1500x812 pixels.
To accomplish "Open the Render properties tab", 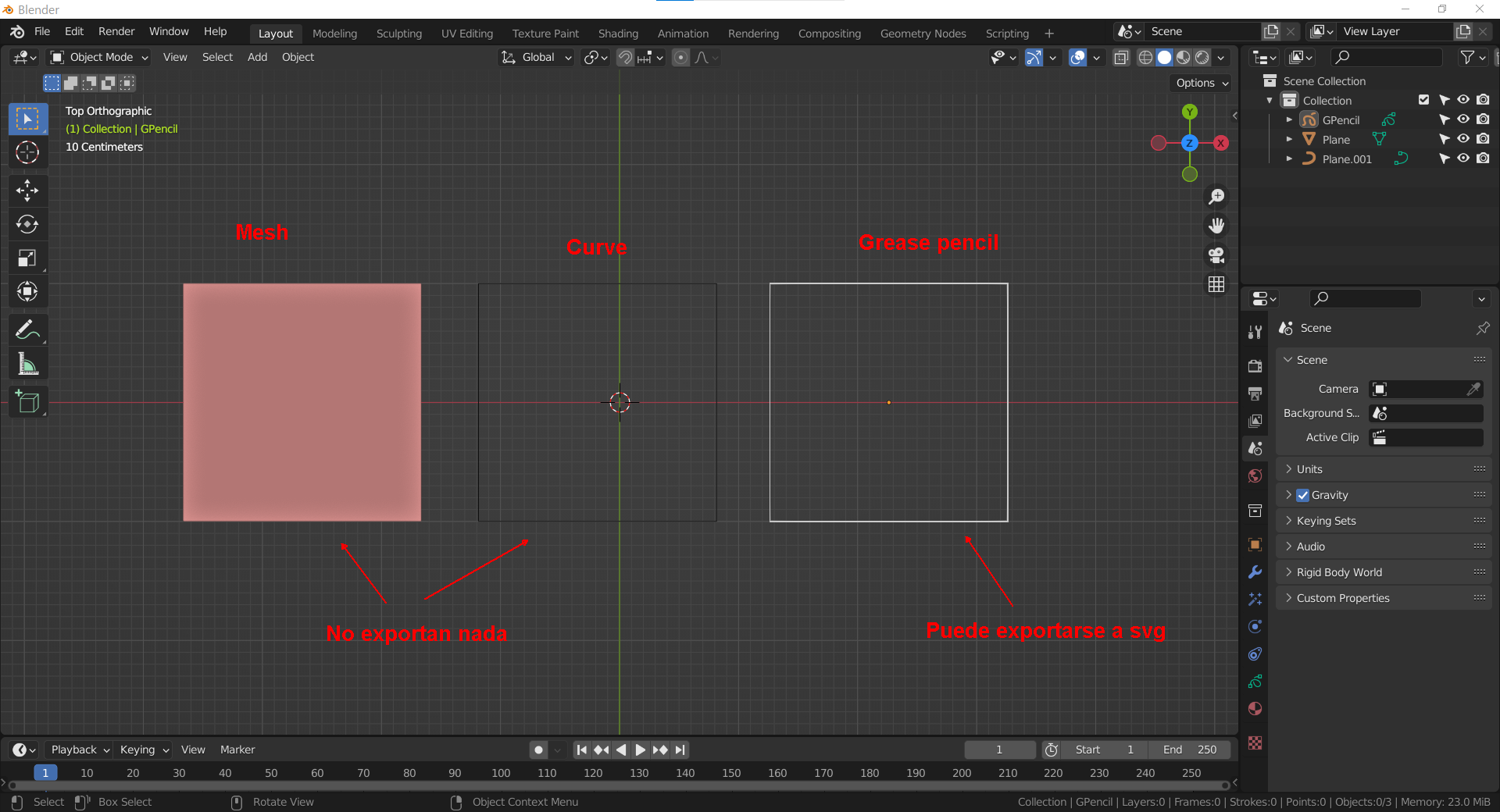I will click(x=1255, y=365).
